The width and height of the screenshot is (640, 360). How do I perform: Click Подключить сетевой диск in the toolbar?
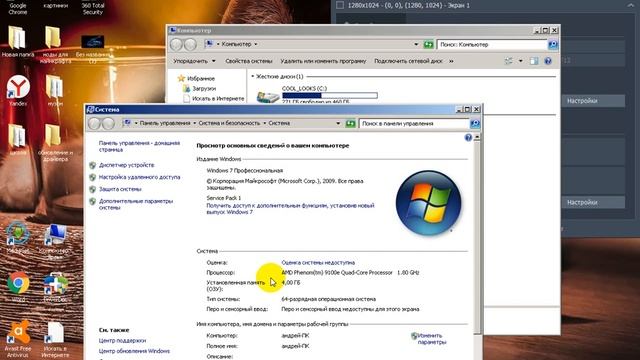408,61
